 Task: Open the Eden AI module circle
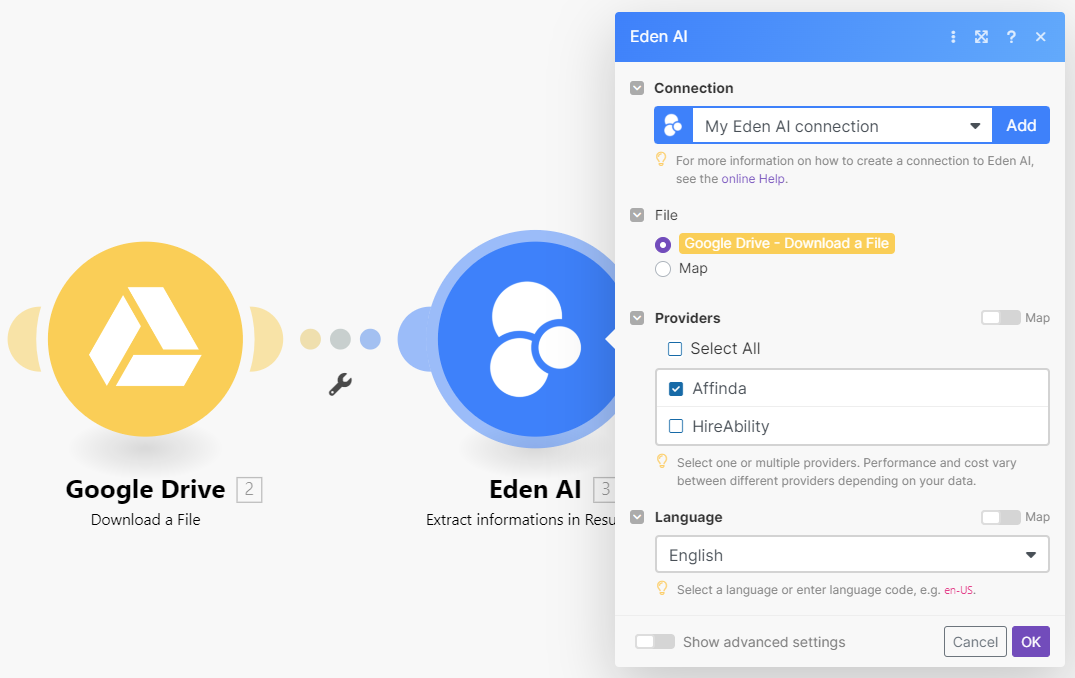526,339
